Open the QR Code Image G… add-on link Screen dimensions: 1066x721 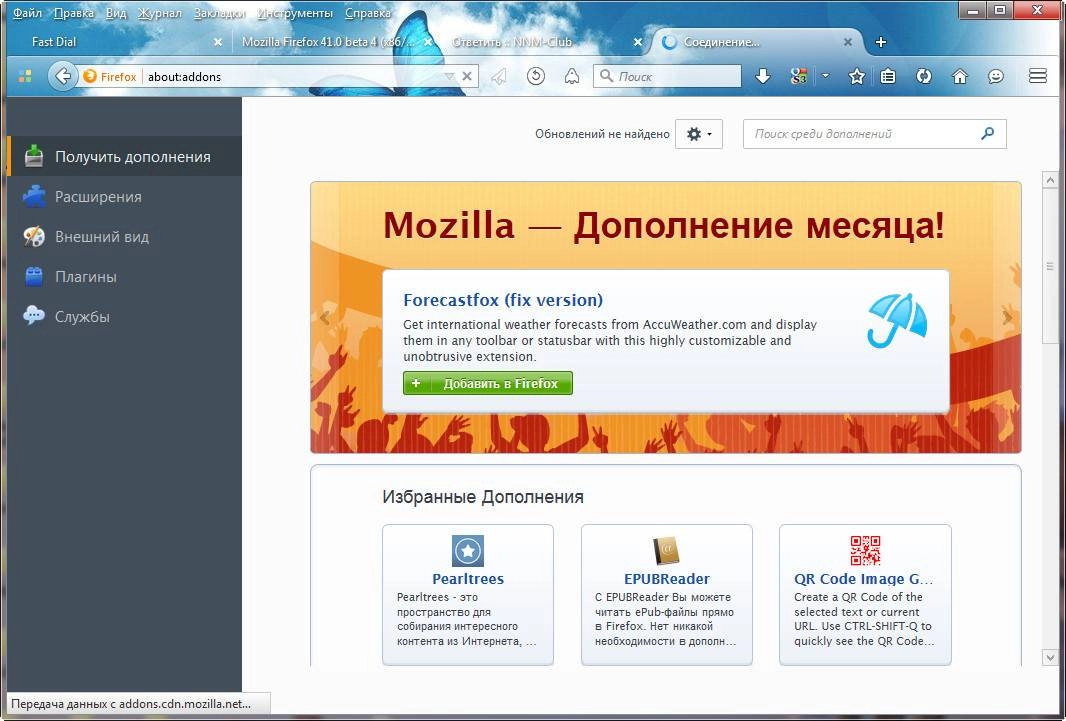click(863, 579)
